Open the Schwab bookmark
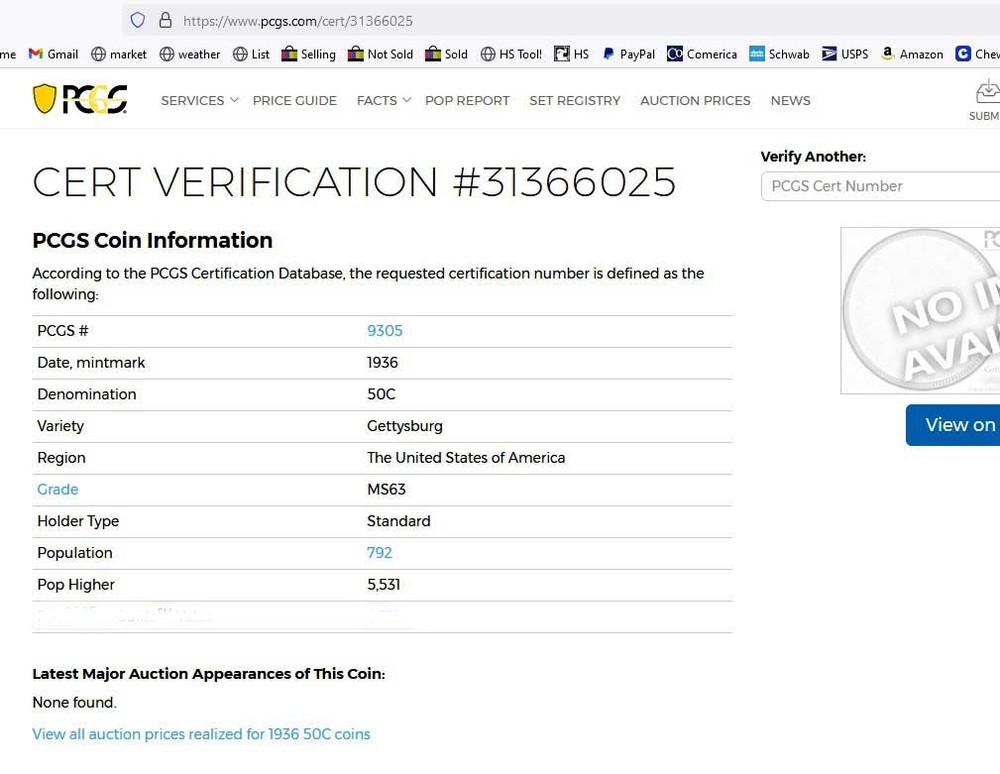 point(779,54)
